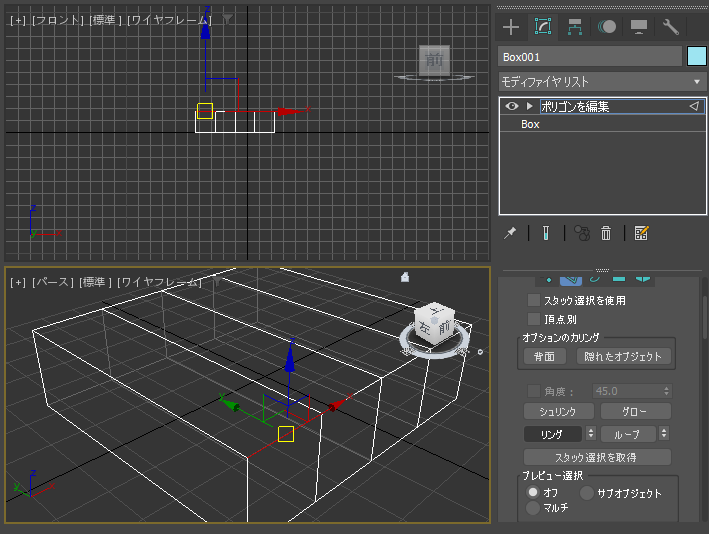Remove modifier with the trash icon
The width and height of the screenshot is (709, 534).
coord(606,233)
